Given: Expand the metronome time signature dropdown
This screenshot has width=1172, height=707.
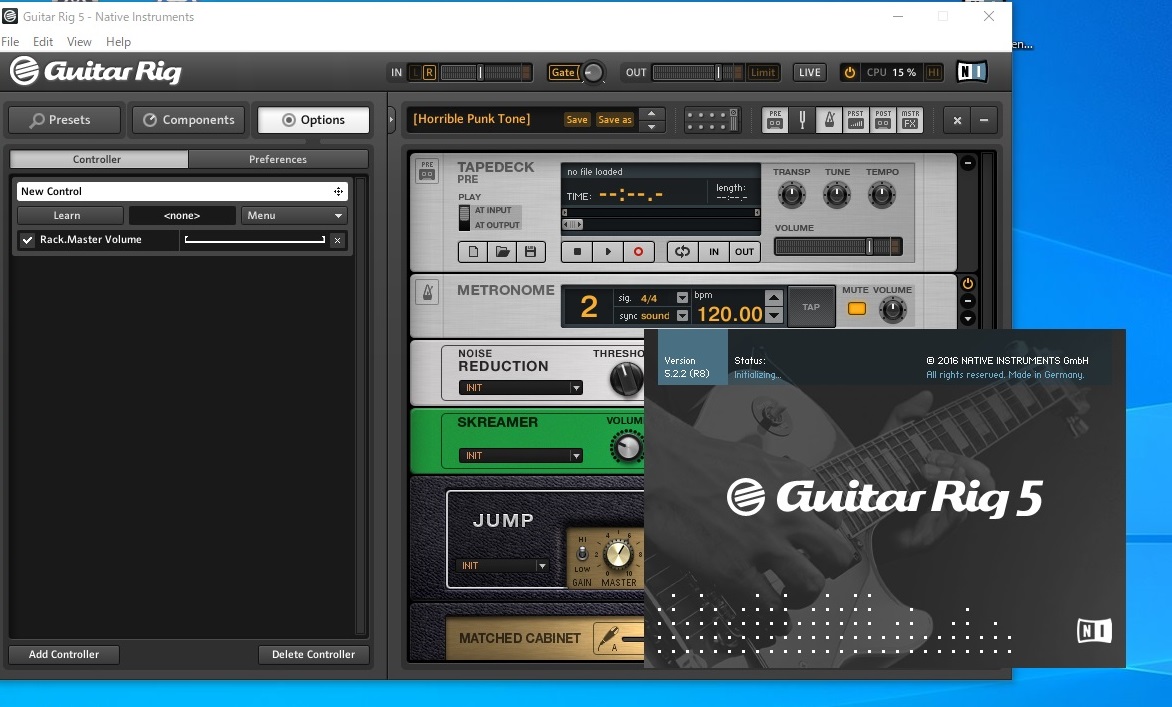Looking at the screenshot, I should (682, 298).
